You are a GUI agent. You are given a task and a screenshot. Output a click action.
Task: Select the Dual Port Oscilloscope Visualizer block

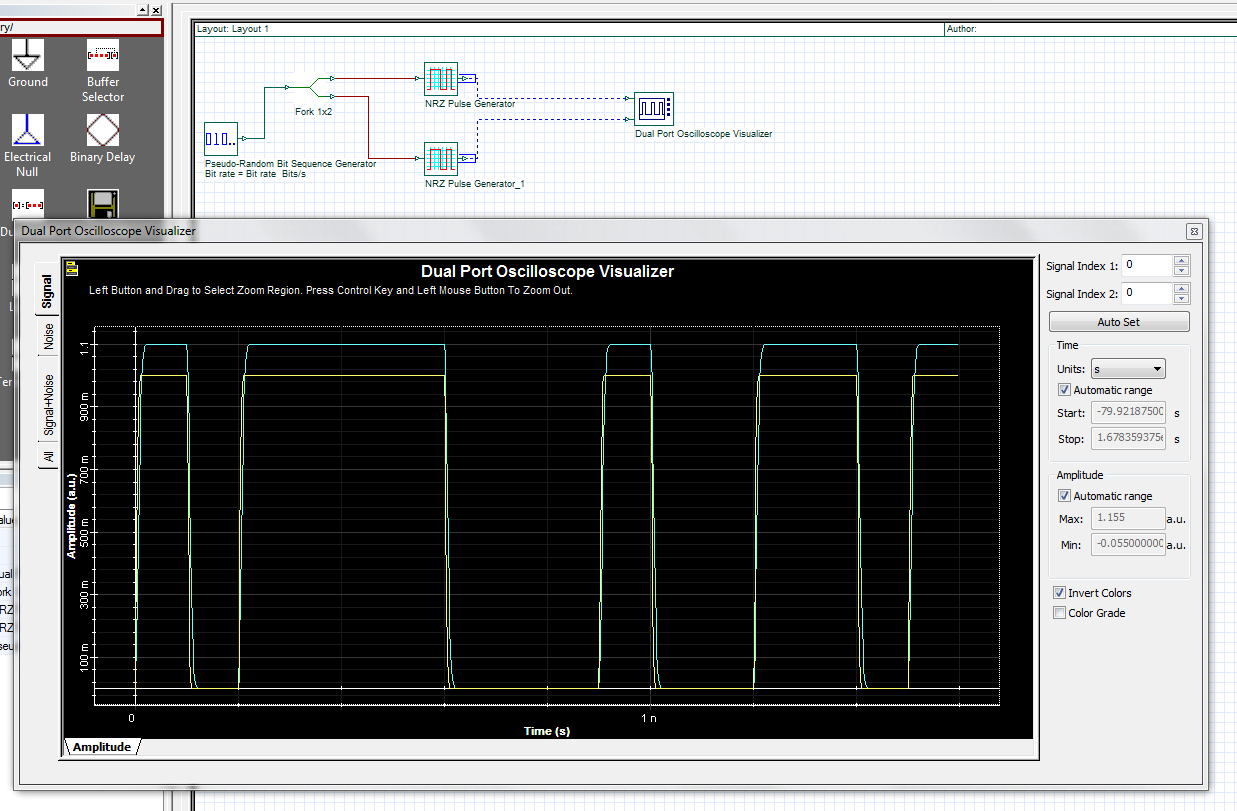654,108
